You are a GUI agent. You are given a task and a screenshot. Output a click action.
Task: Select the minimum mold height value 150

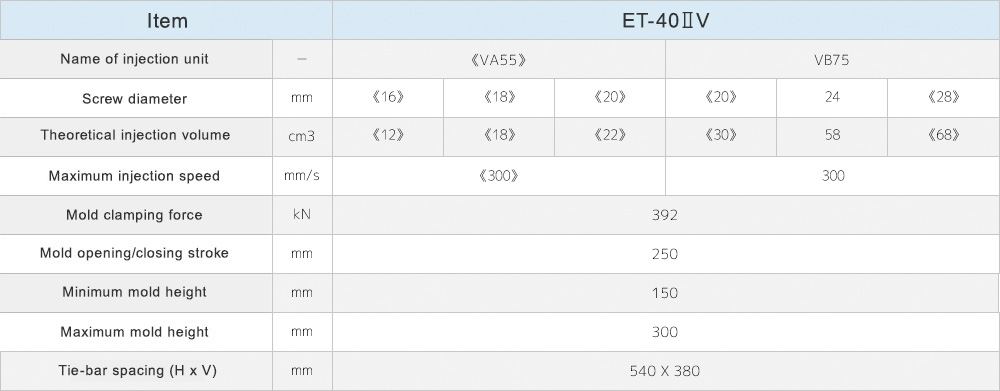click(666, 293)
